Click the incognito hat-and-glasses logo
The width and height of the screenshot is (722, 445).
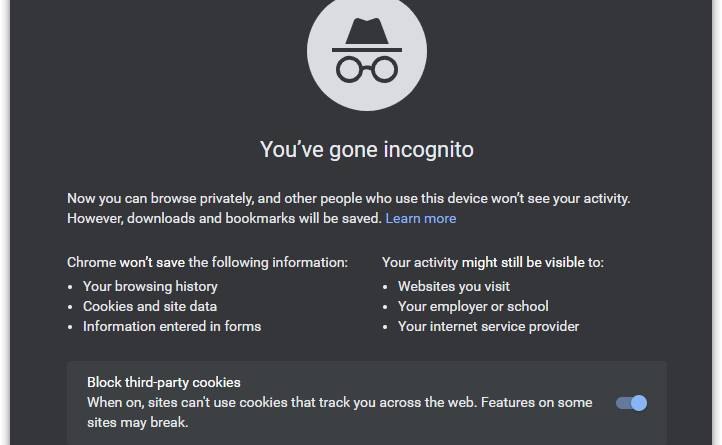(367, 50)
